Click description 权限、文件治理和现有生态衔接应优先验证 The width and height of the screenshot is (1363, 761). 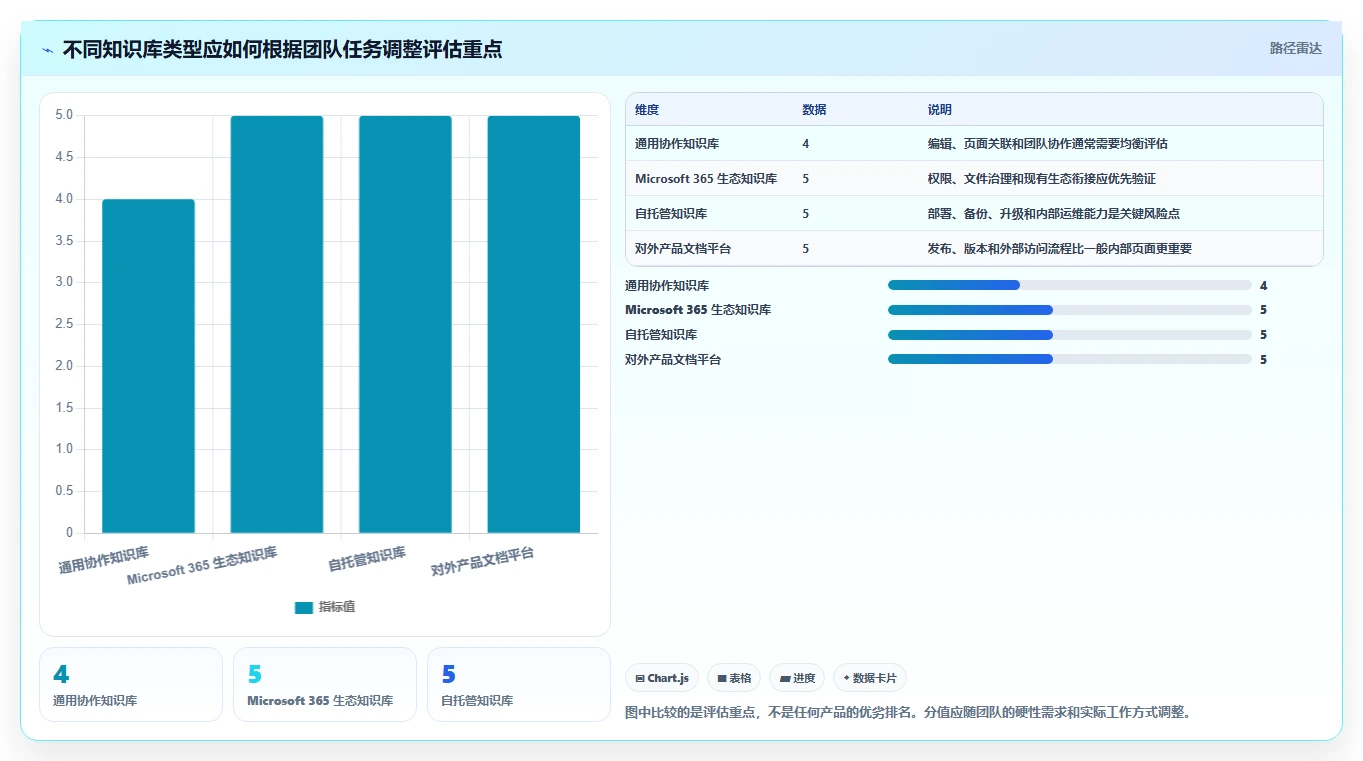point(1041,179)
